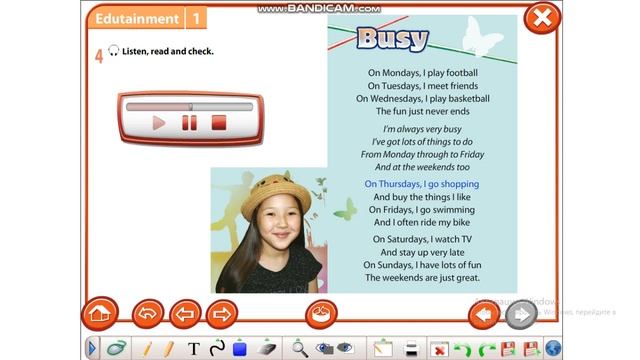Viewport: 640px width, 360px height.
Task: Click the printer icon
Action: pos(411,349)
